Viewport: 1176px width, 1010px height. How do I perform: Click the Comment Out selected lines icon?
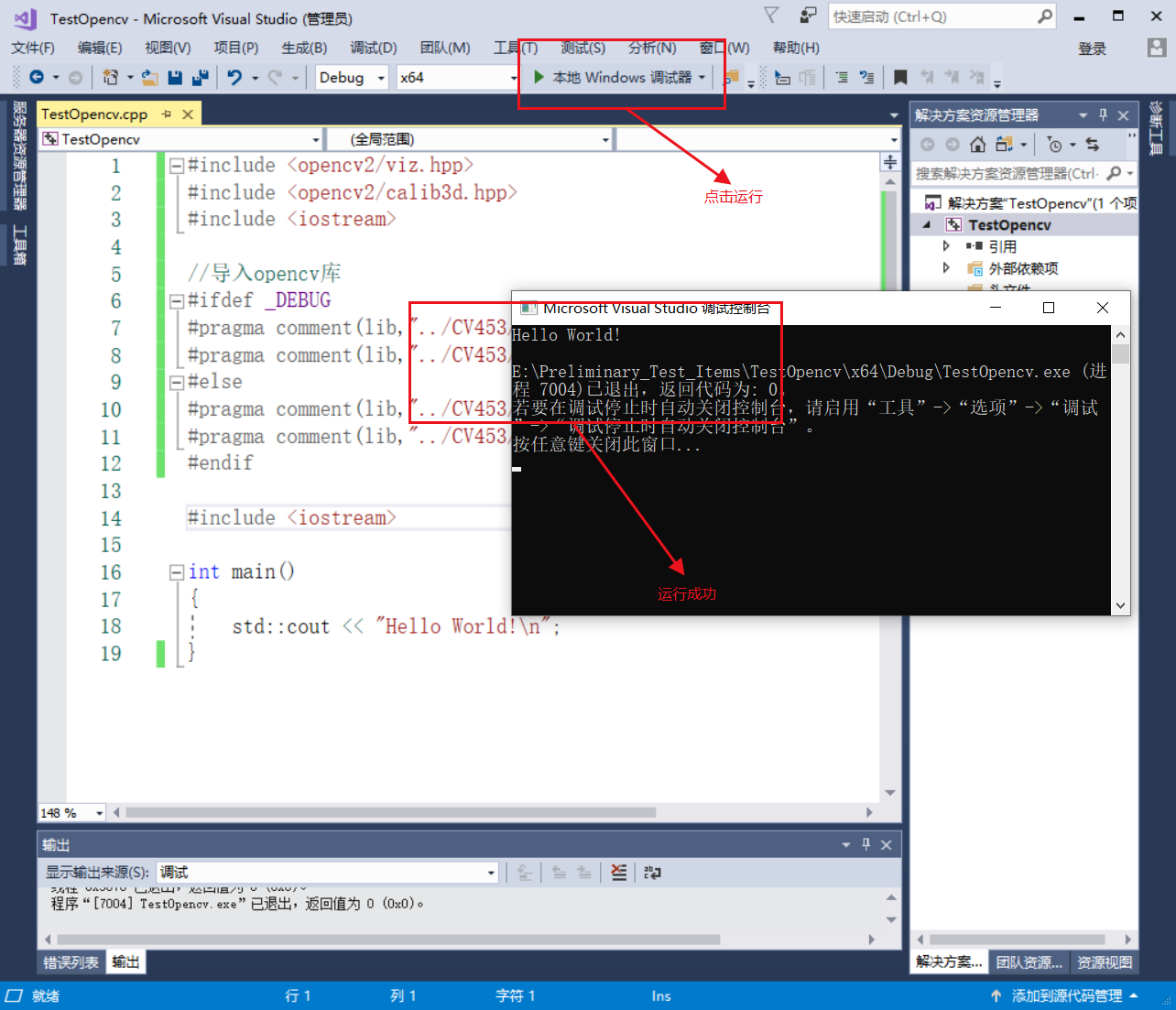click(x=842, y=77)
